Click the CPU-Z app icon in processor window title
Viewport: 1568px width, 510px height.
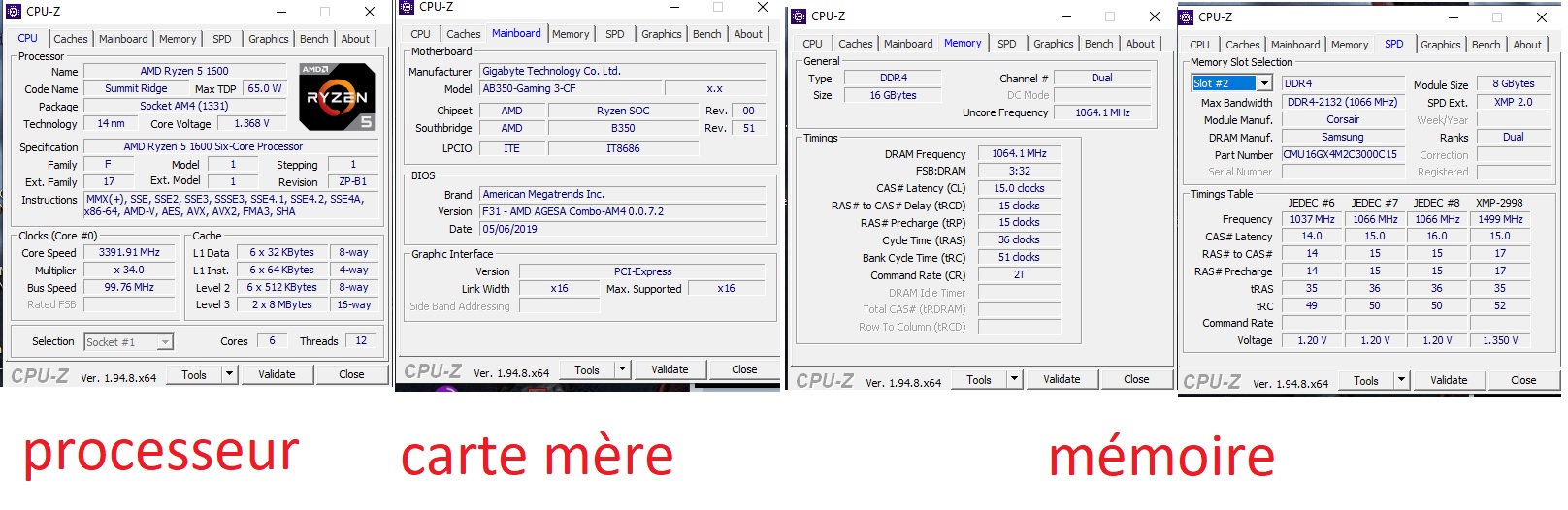13,12
